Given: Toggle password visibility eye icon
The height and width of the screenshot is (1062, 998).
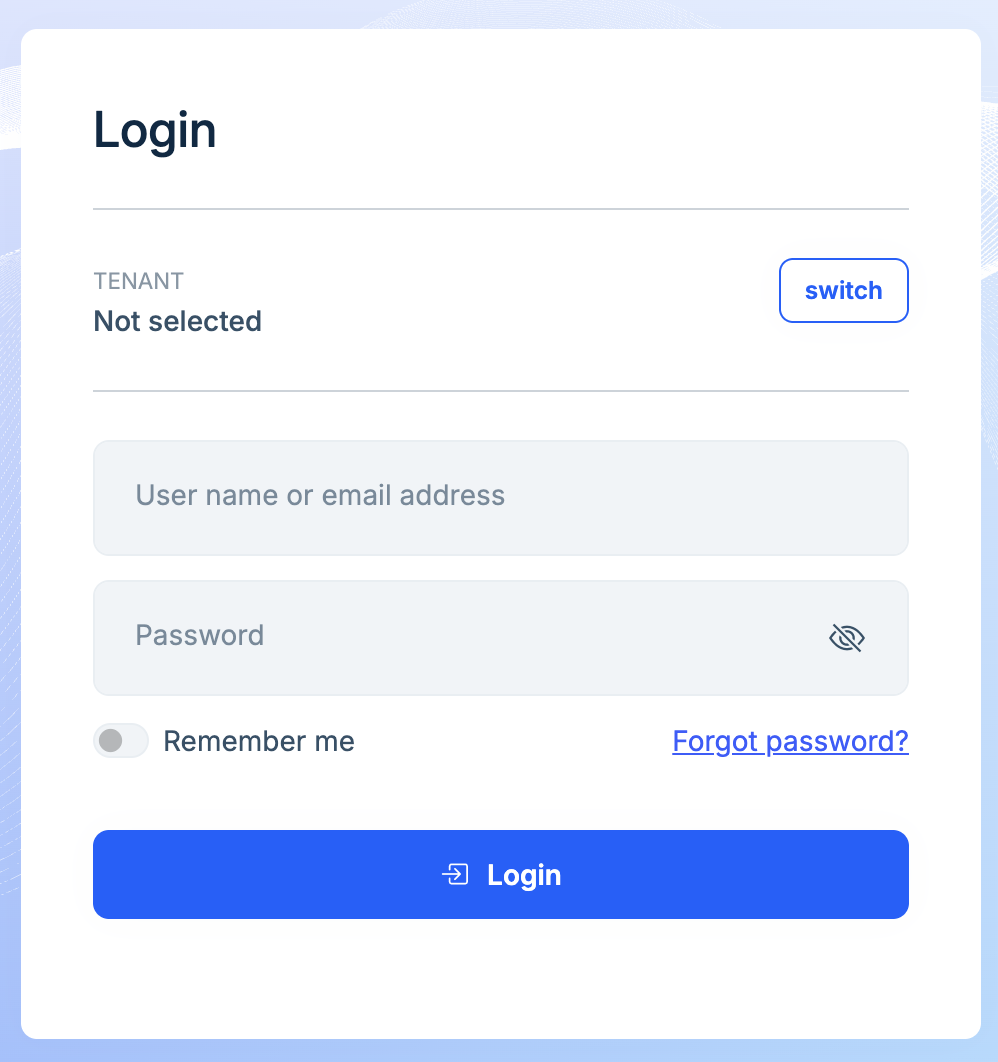Looking at the screenshot, I should tap(846, 638).
